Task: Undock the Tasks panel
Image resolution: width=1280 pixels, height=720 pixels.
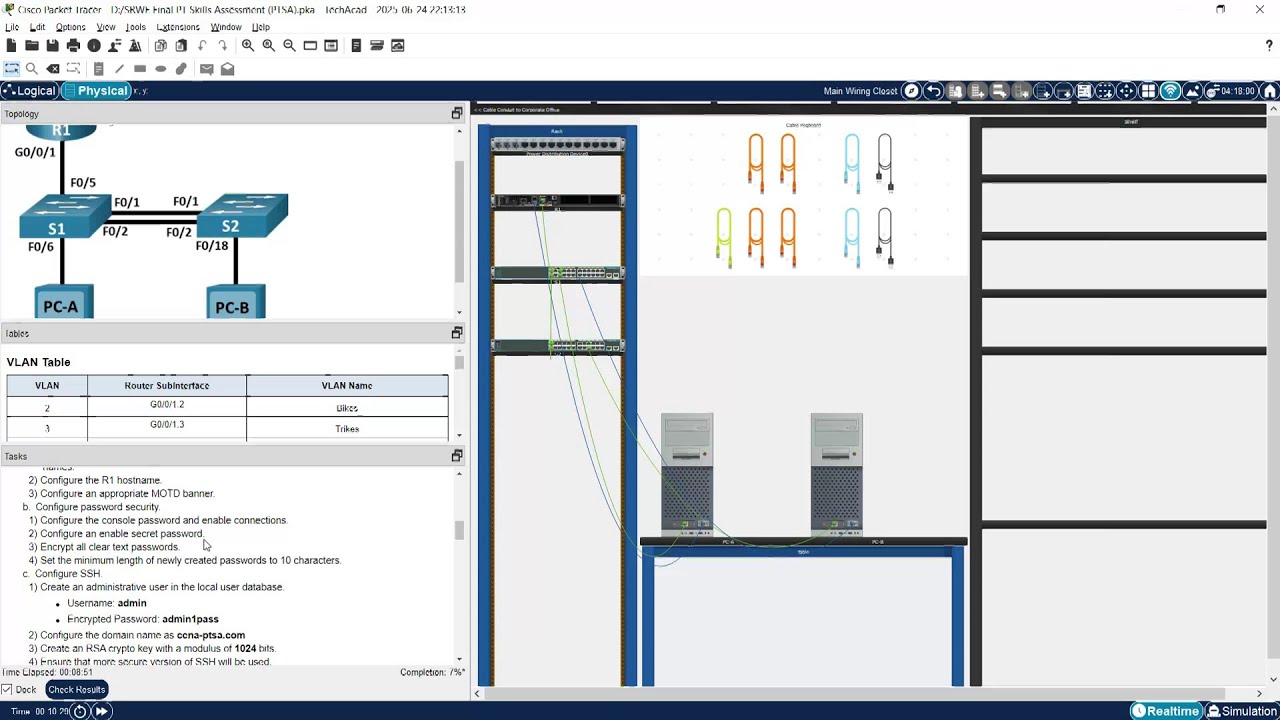Action: [457, 456]
